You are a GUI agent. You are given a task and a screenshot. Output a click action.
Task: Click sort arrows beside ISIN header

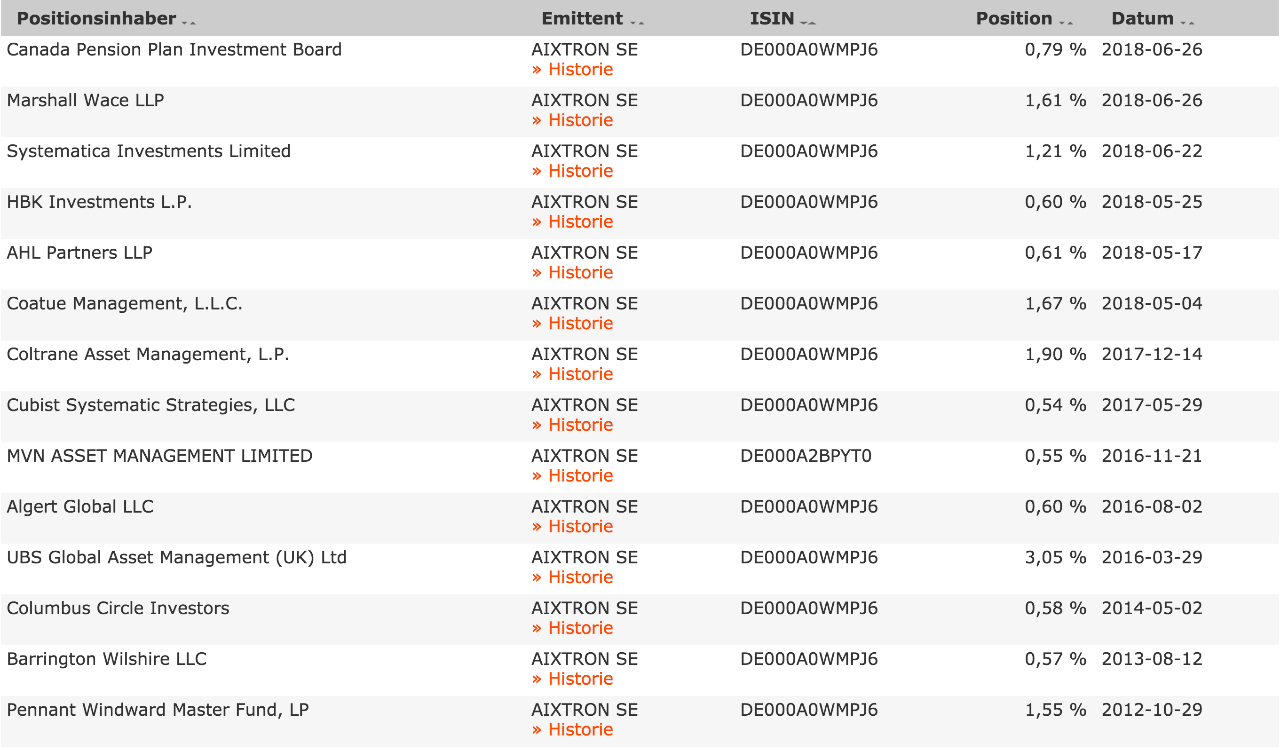coord(808,22)
